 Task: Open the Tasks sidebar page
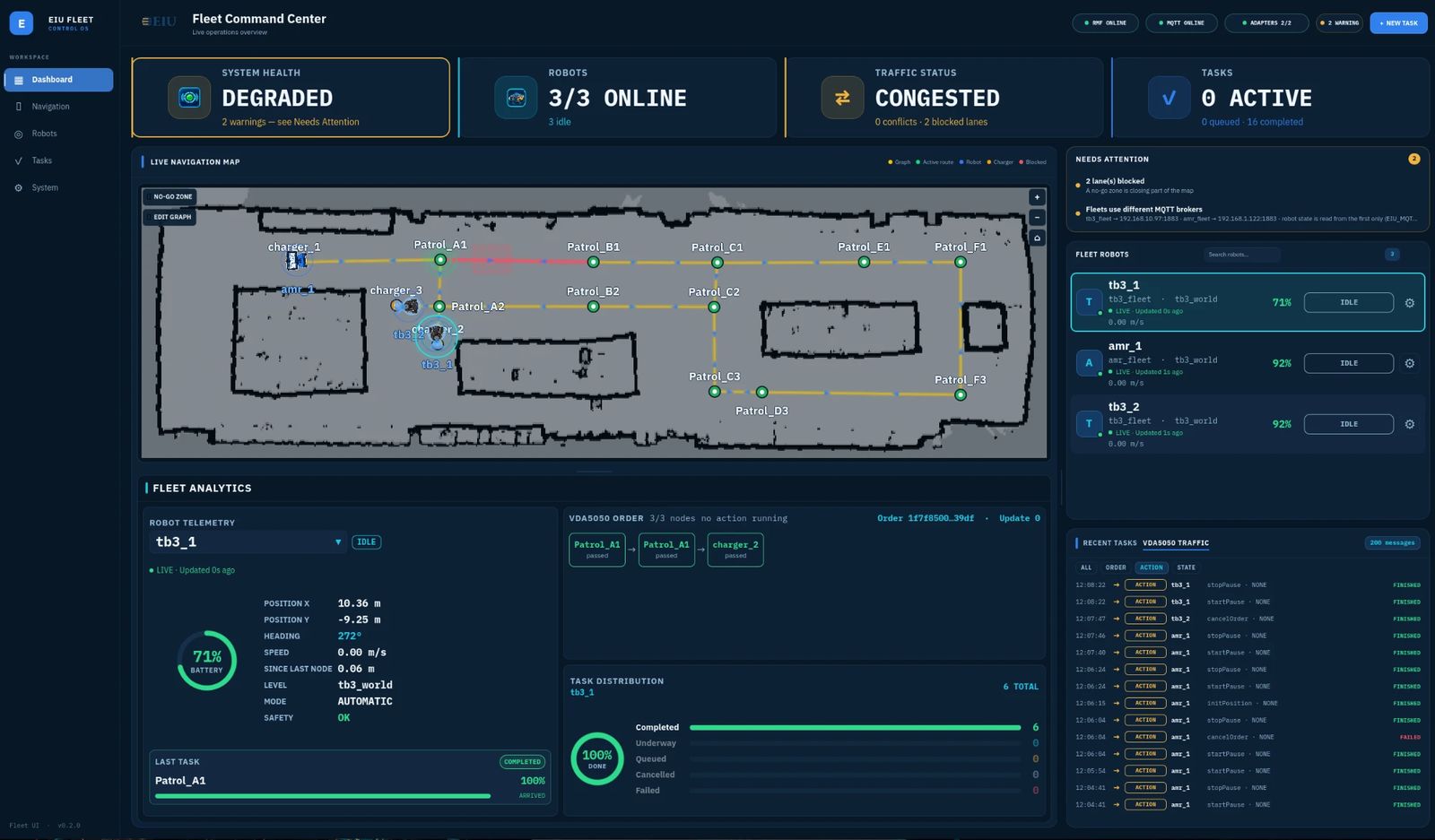tap(58, 160)
